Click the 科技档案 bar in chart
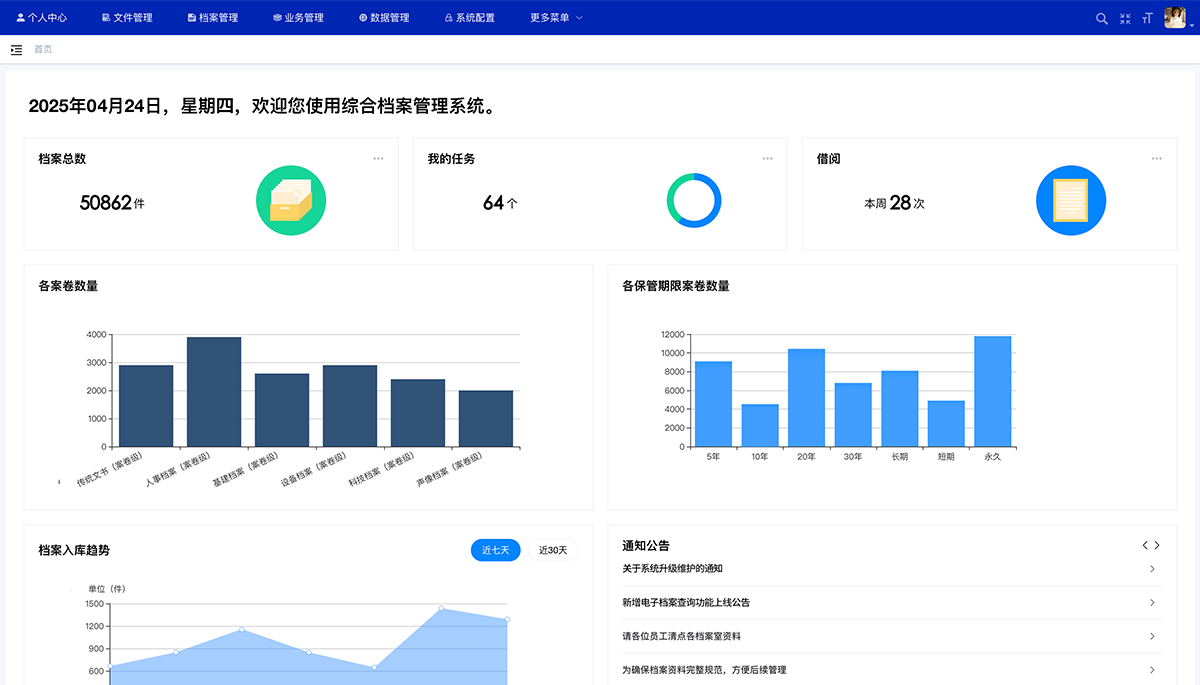The image size is (1200, 685). pyautogui.click(x=418, y=413)
